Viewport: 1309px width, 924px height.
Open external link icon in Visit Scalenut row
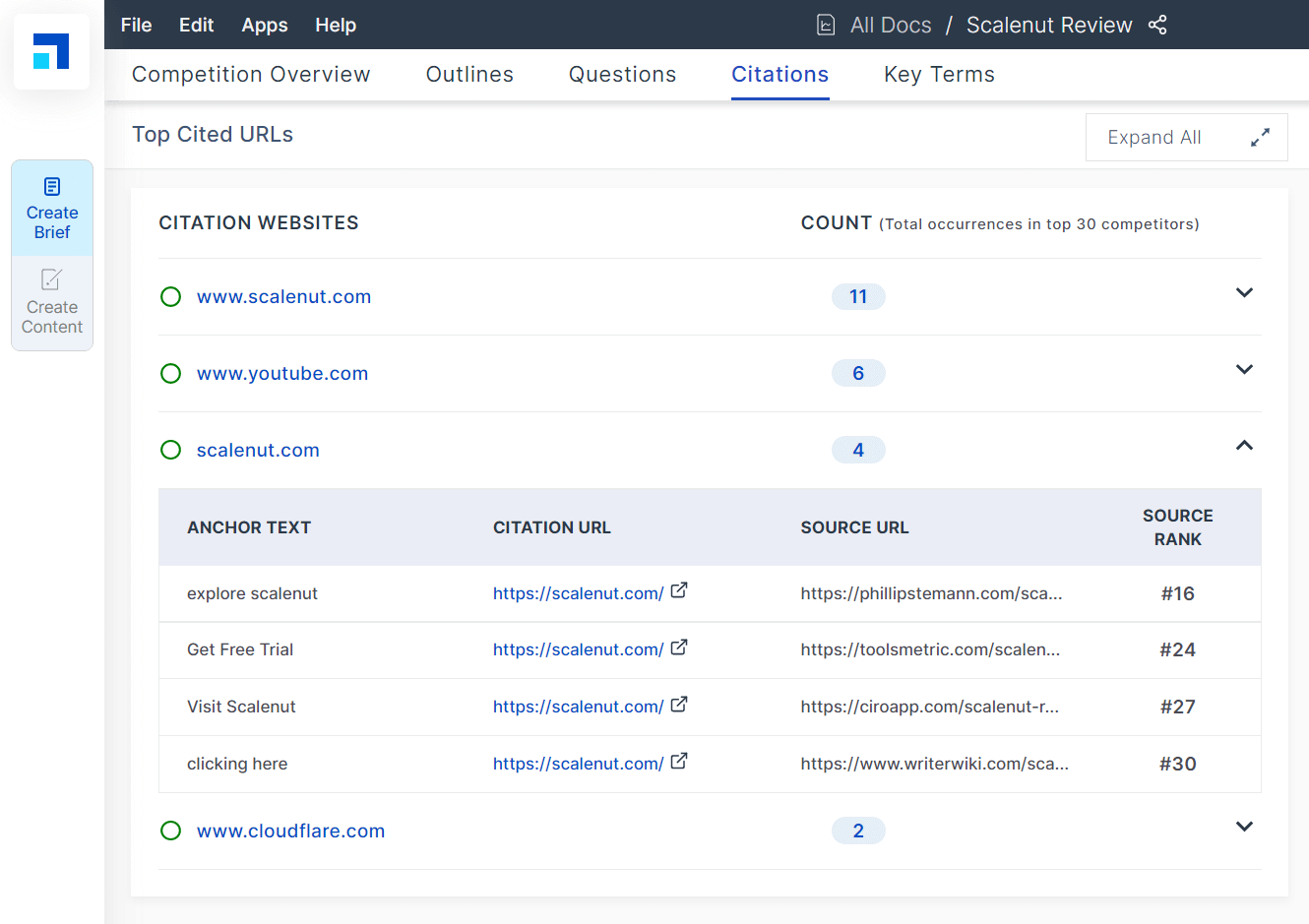pos(679,705)
